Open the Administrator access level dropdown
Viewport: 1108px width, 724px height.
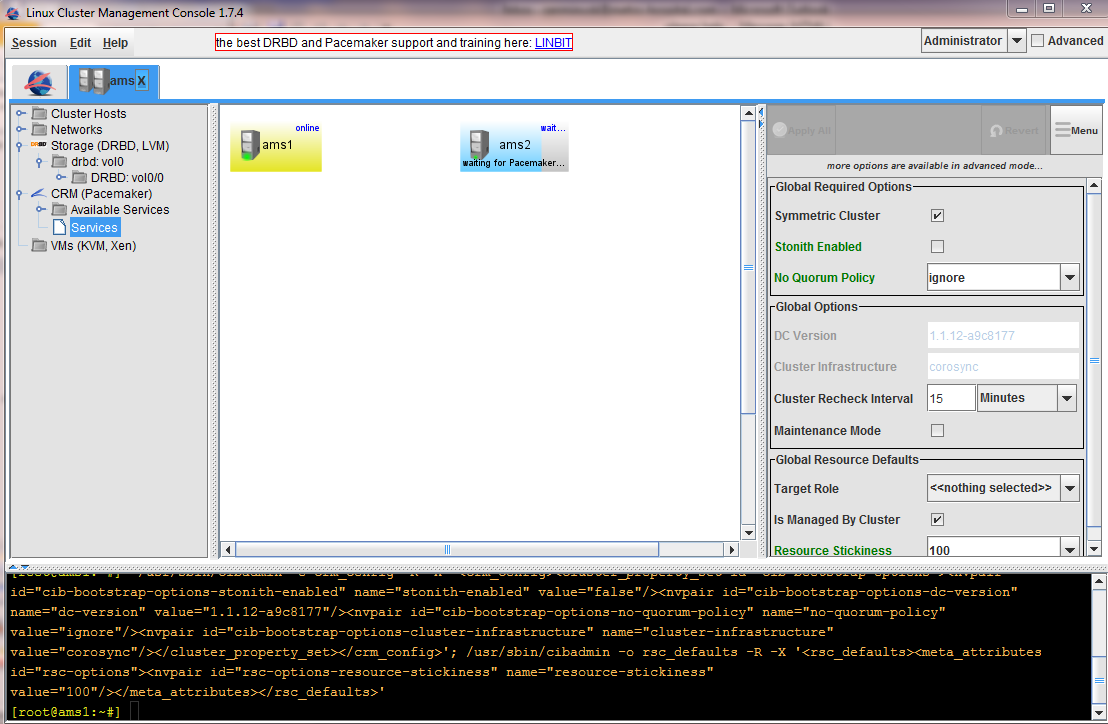(1016, 41)
